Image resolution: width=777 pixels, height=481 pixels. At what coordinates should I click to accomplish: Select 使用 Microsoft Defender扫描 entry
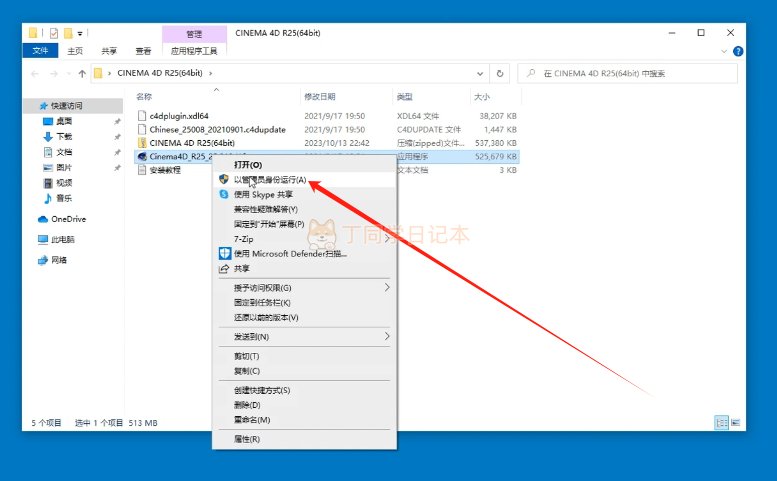(290, 254)
